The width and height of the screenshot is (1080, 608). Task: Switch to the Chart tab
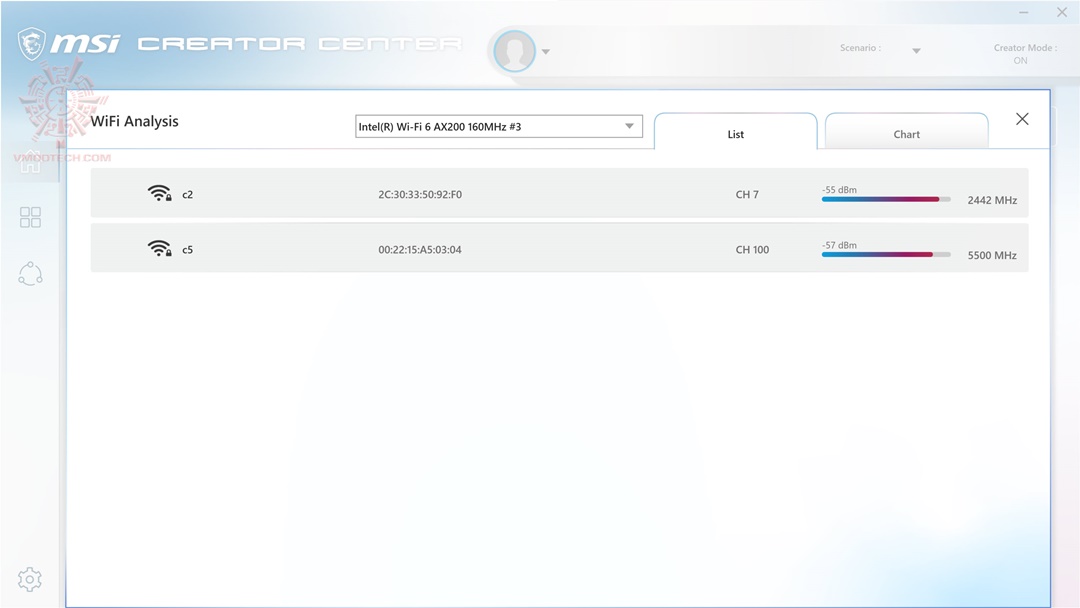(906, 134)
